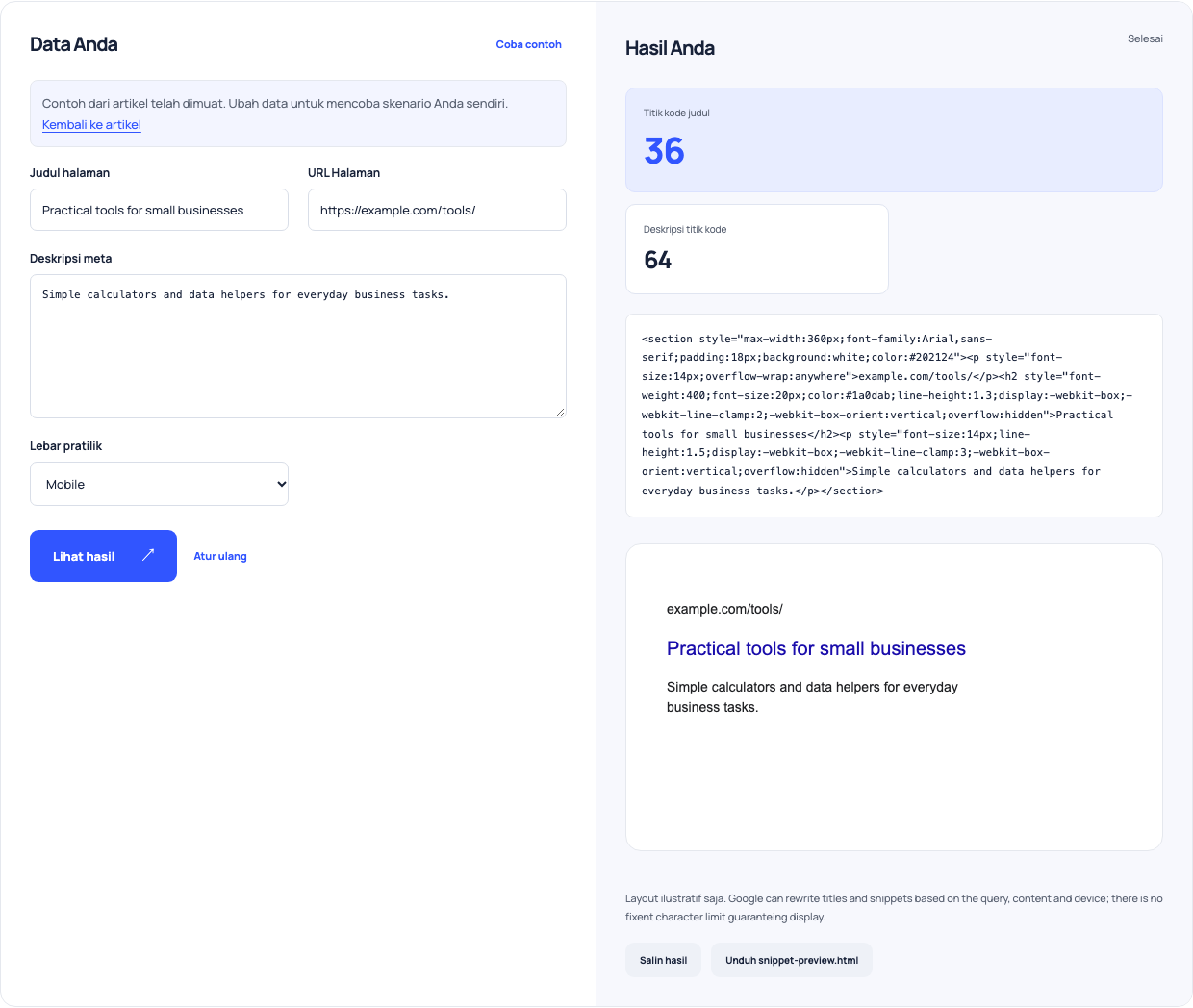Follow the Kembali ke artikel link
The height and width of the screenshot is (1008, 1193).
(x=91, y=124)
